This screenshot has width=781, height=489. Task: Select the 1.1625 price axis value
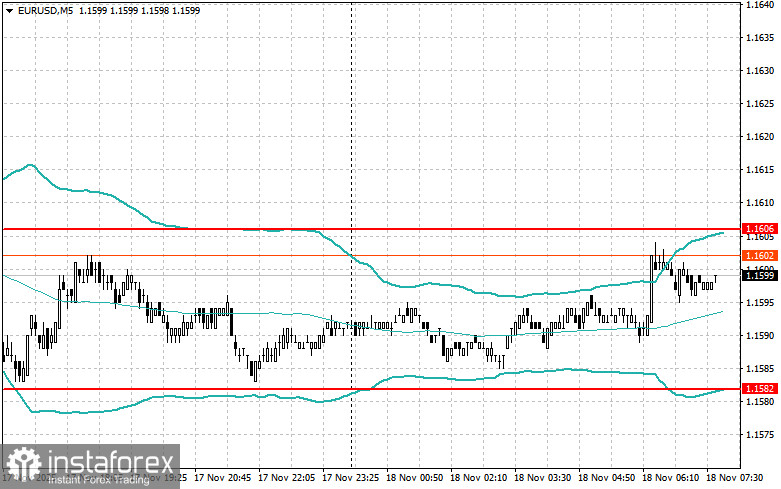point(760,104)
